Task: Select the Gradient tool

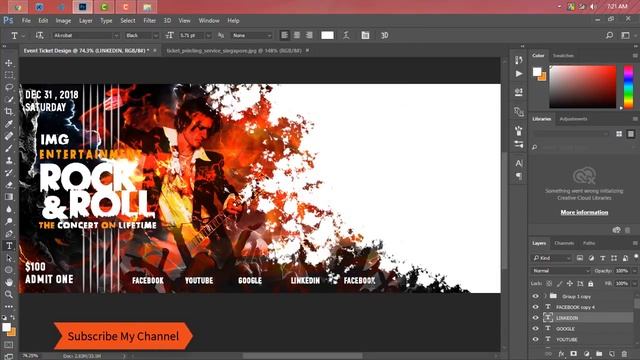Action: pyautogui.click(x=9, y=197)
